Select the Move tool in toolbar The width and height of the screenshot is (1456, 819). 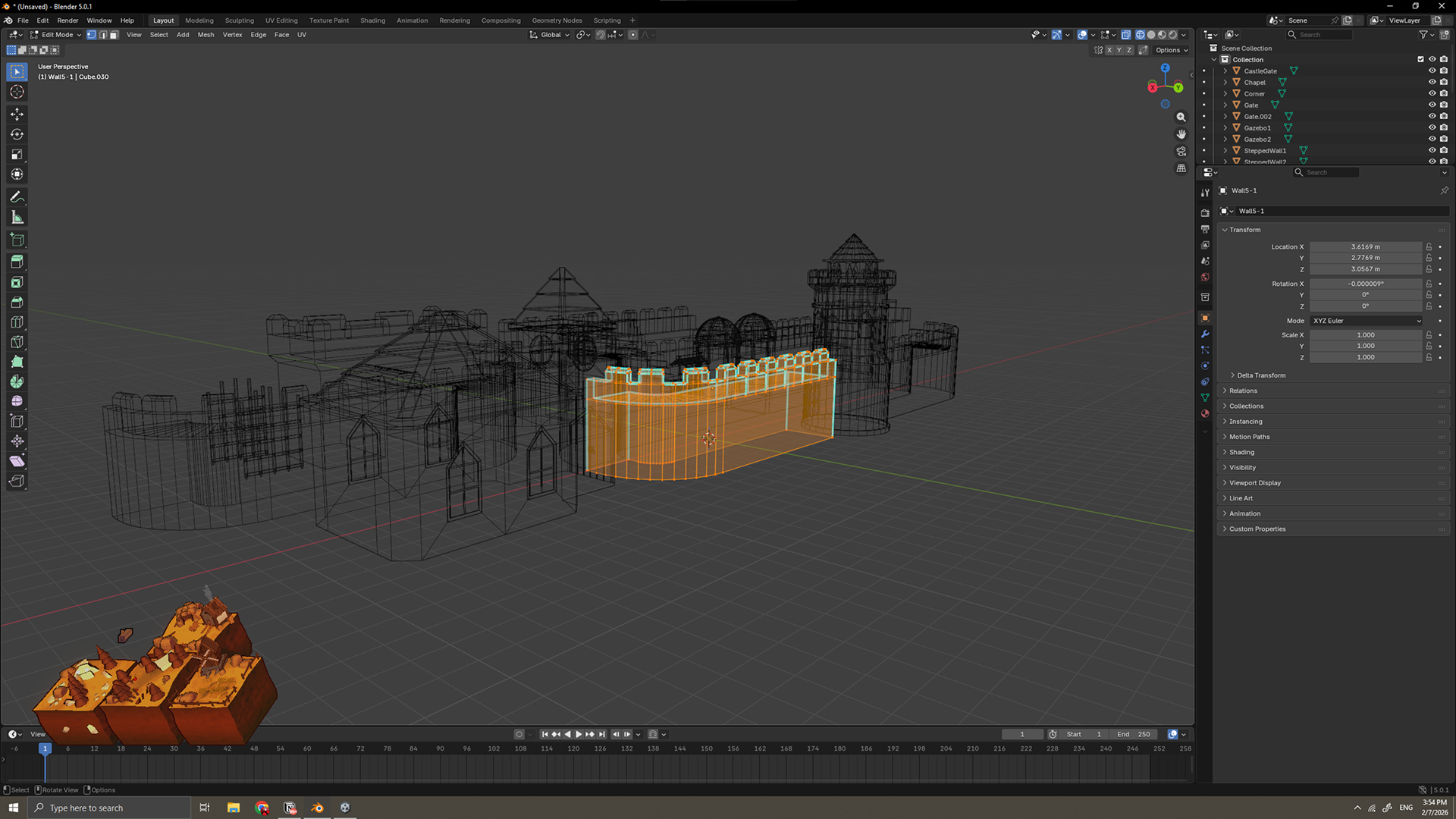click(x=17, y=115)
